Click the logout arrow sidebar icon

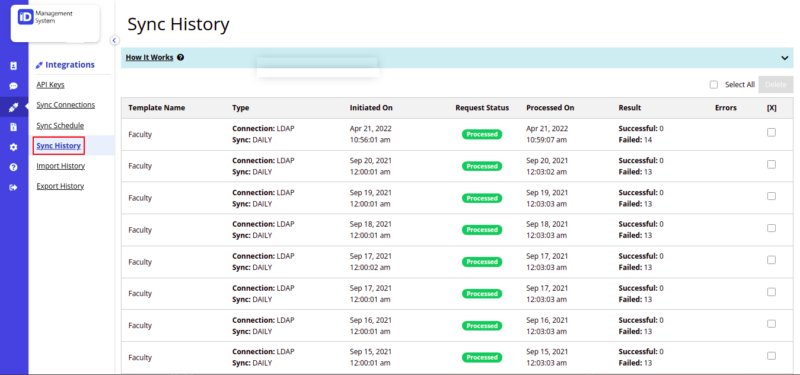point(14,187)
